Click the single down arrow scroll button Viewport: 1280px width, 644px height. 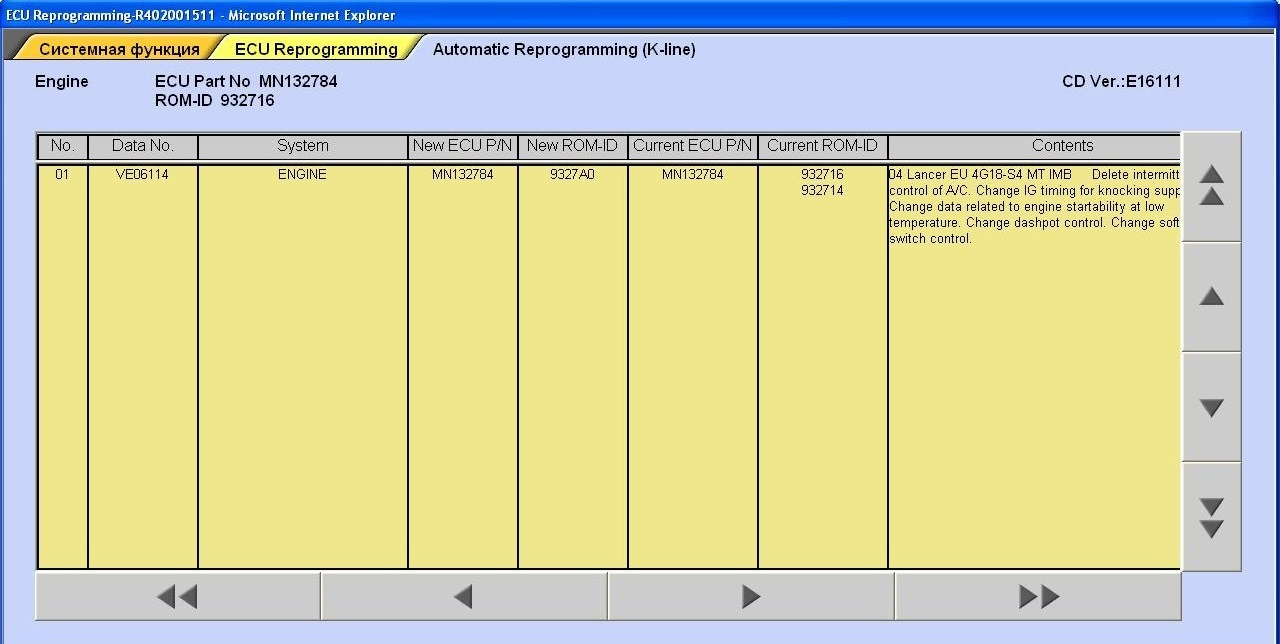coord(1211,407)
